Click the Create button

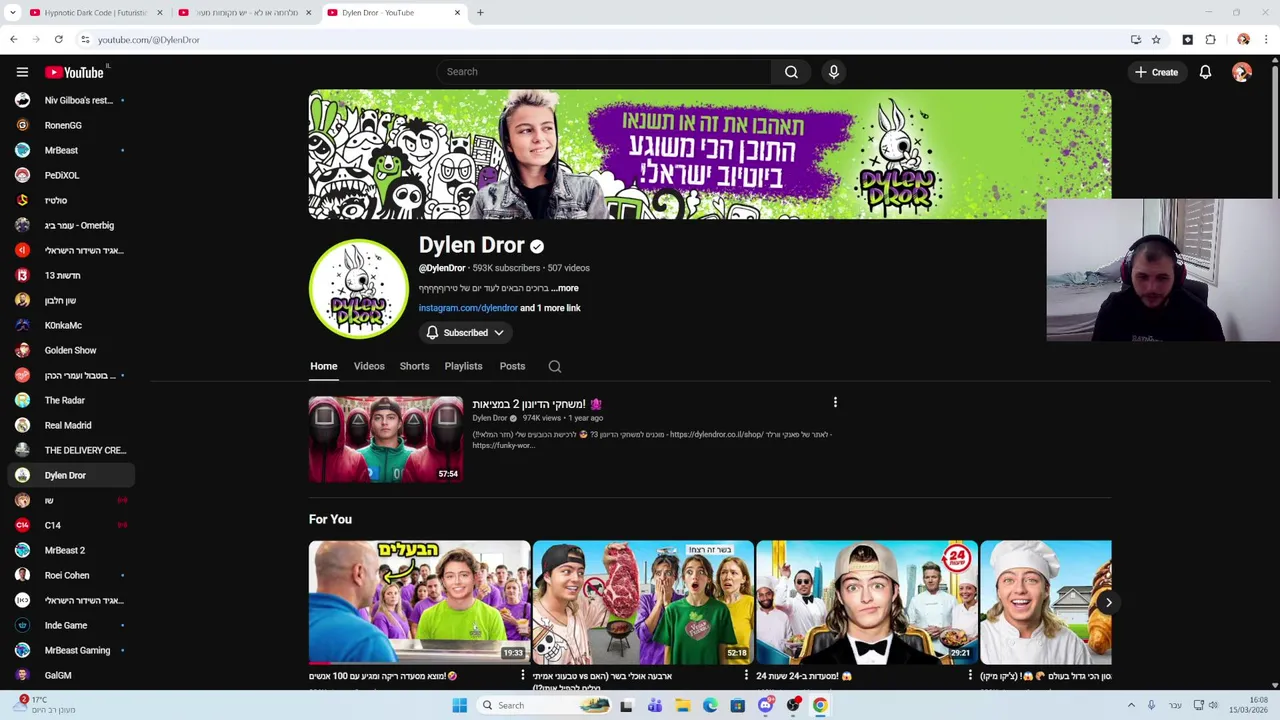point(1156,72)
